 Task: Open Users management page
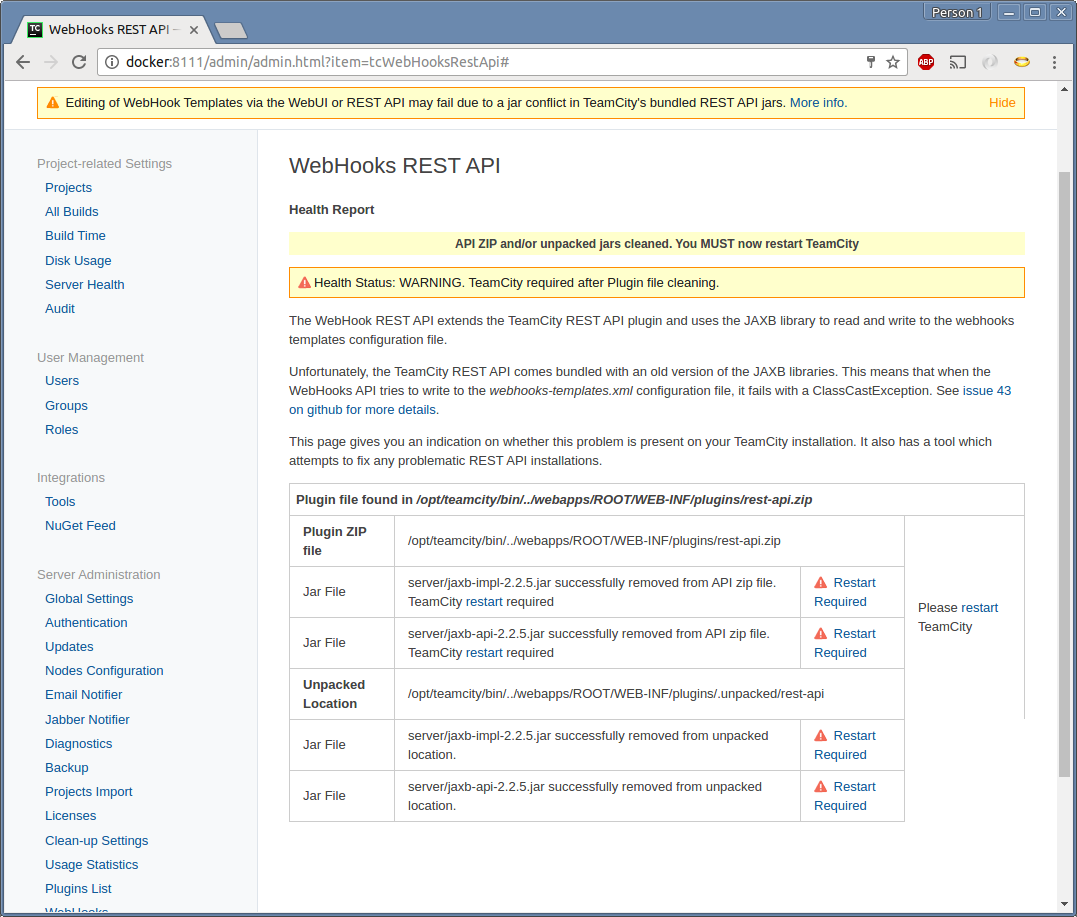coord(62,381)
